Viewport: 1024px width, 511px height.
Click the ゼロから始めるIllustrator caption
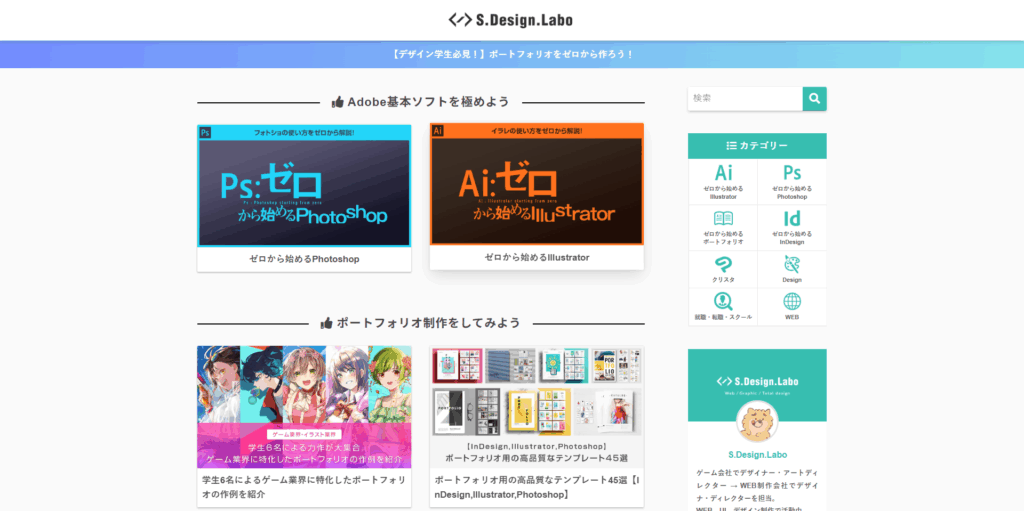click(x=537, y=257)
